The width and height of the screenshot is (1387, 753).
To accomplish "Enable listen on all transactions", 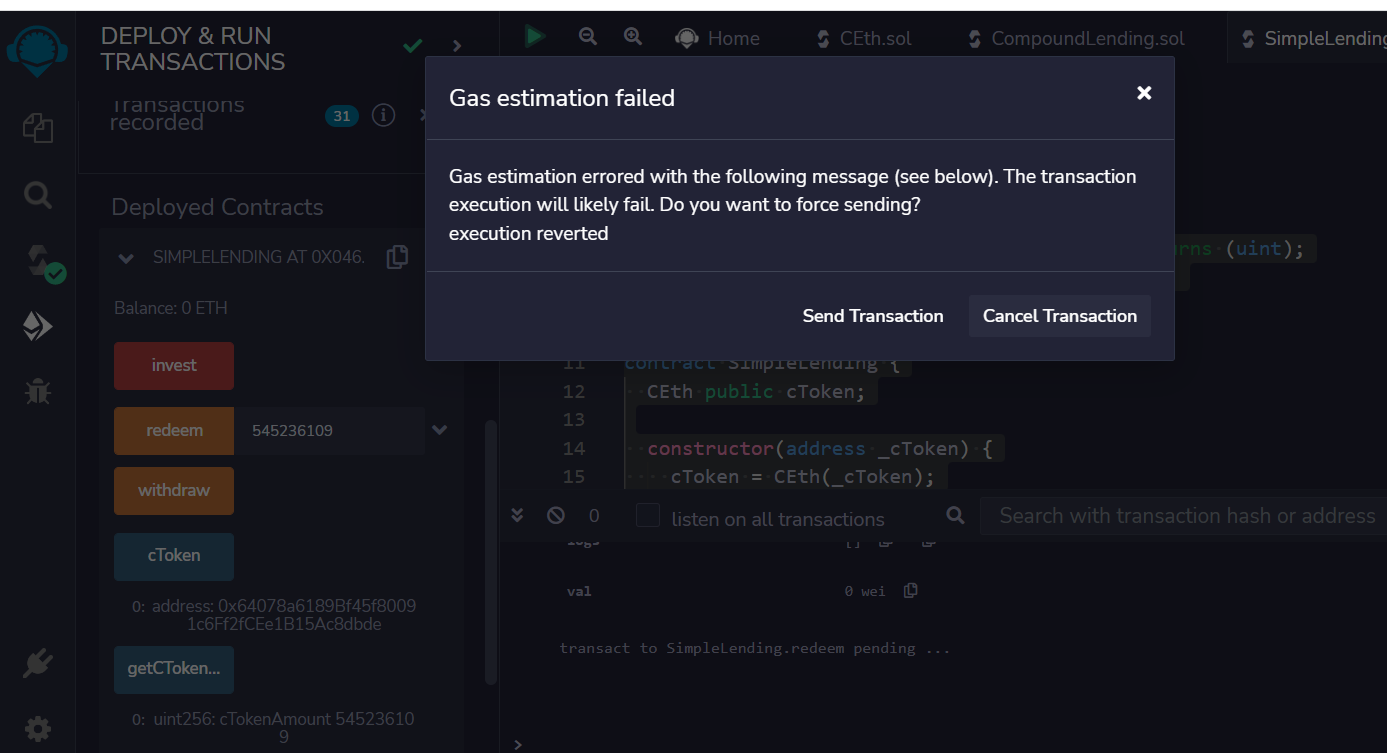I will click(x=647, y=515).
